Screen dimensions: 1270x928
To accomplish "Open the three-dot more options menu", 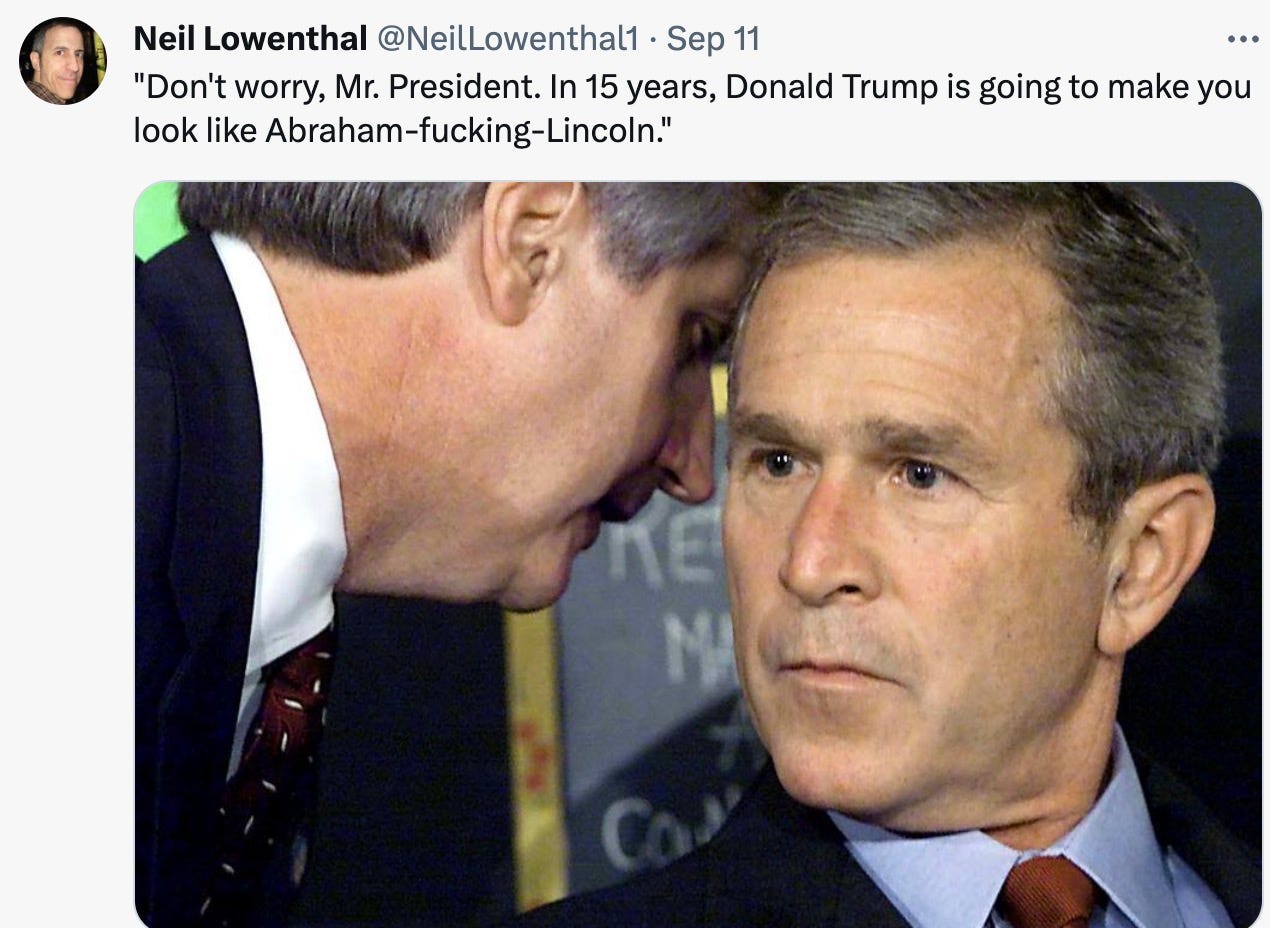I will pyautogui.click(x=1242, y=39).
